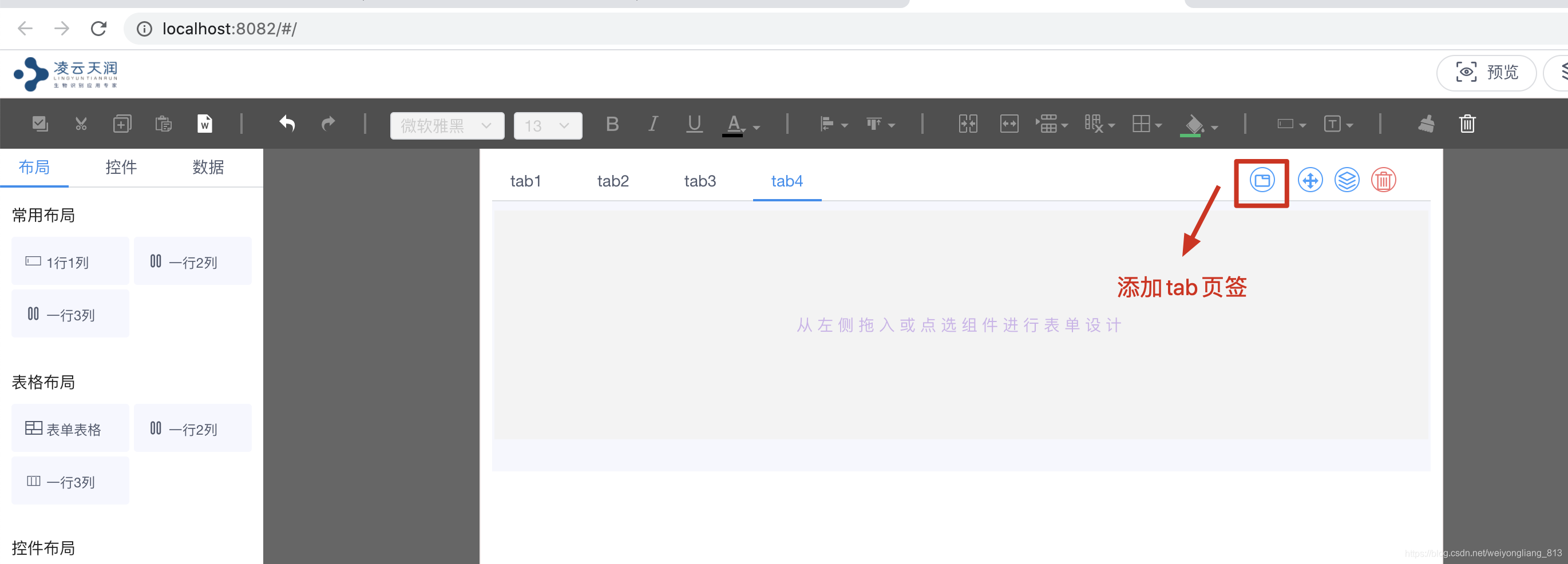Expand the font color dropdown arrow
This screenshot has width=1568, height=564.
[x=757, y=127]
